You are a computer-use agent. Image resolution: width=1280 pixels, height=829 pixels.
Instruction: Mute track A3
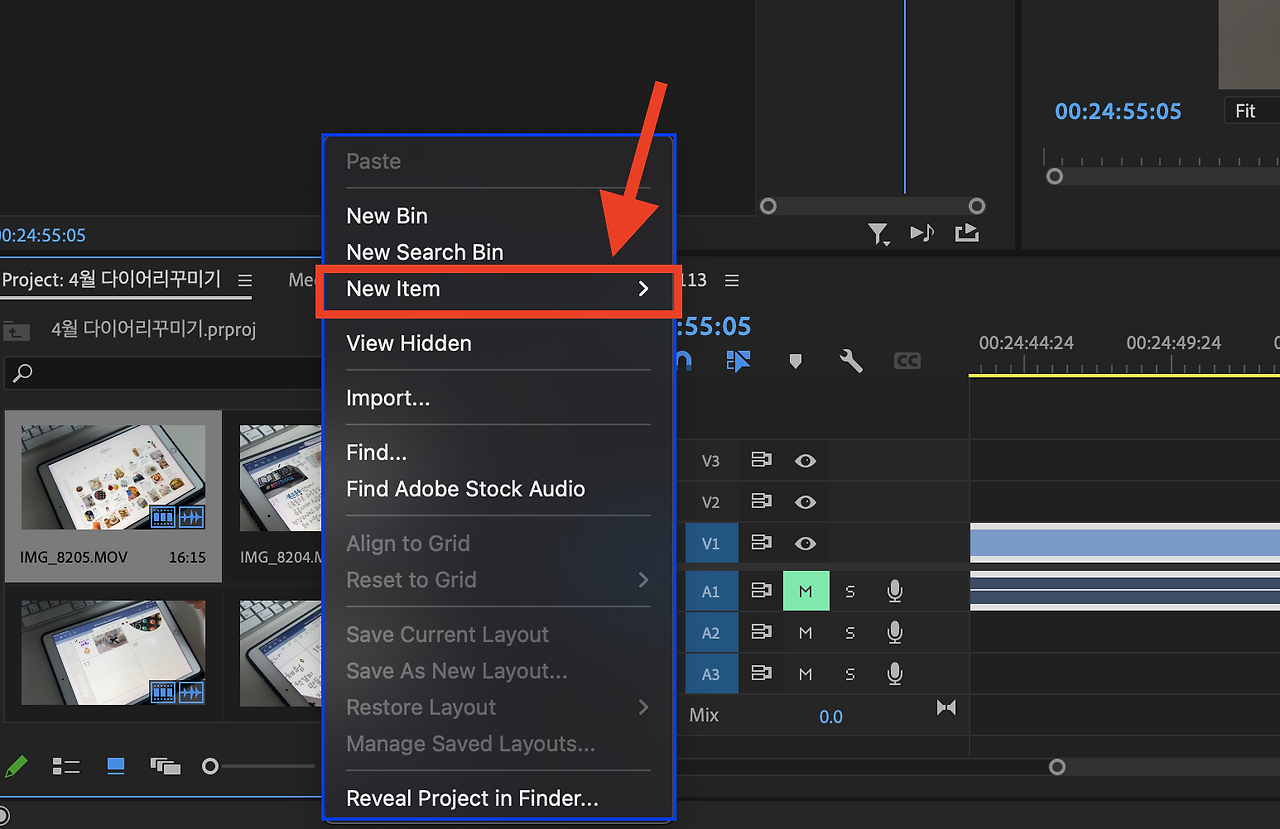coord(806,674)
